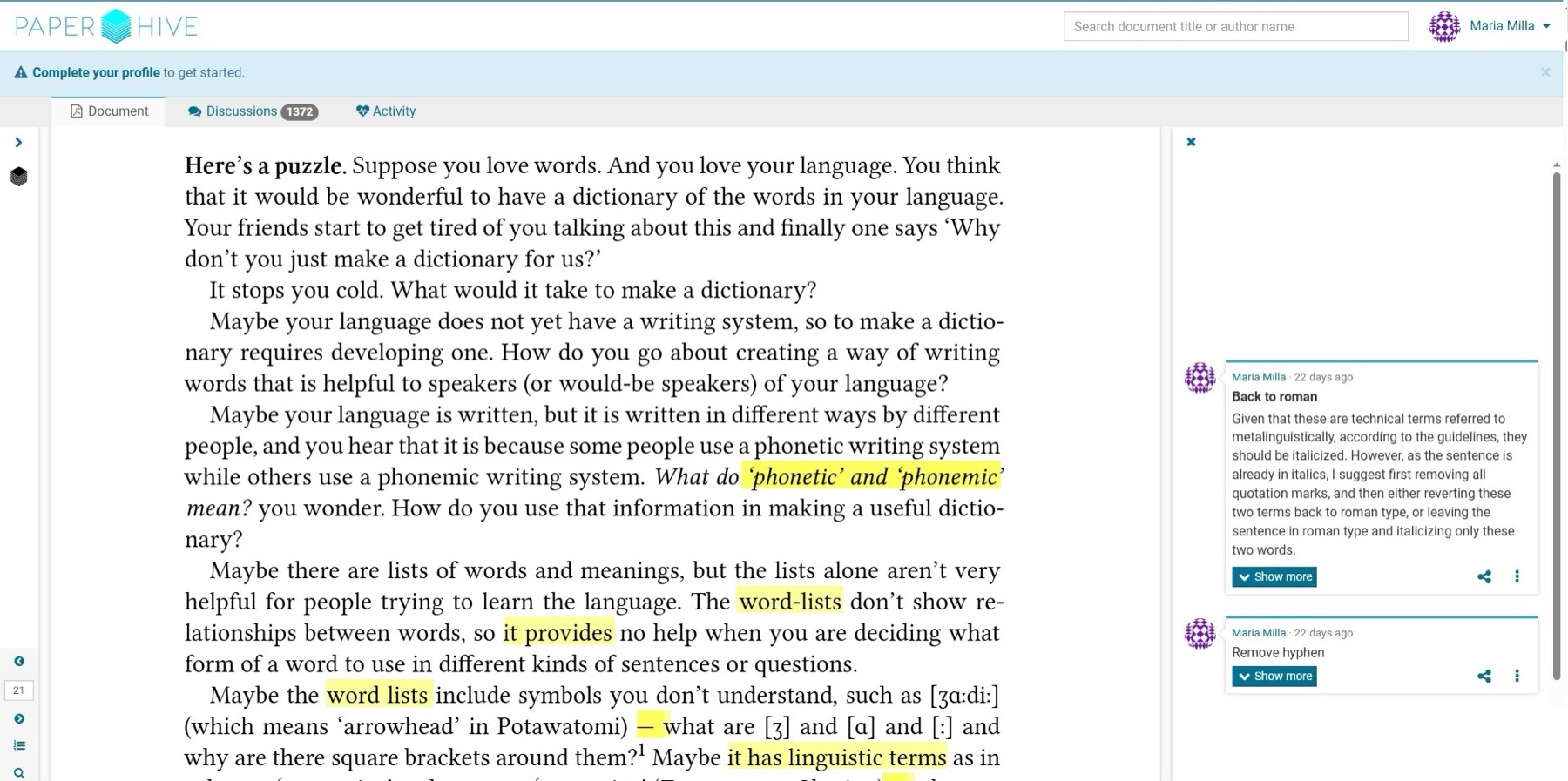Open the Complete your profile link
The width and height of the screenshot is (1568, 781).
click(96, 73)
